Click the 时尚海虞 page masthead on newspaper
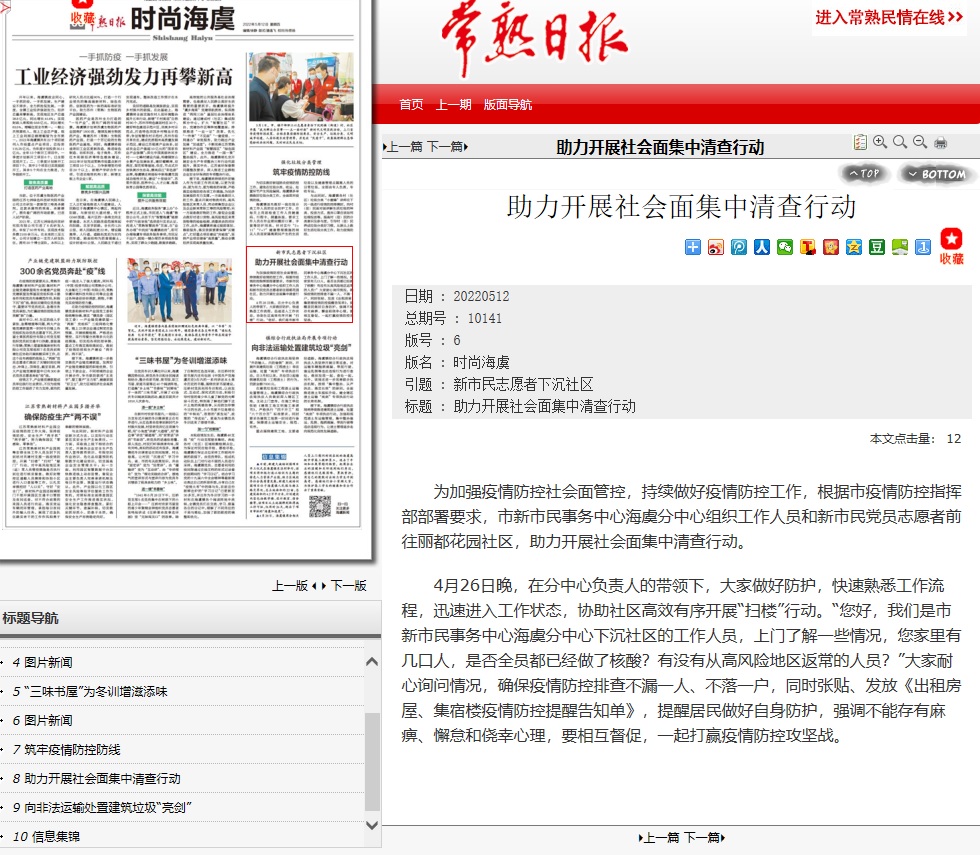This screenshot has height=855, width=980. 182,19
